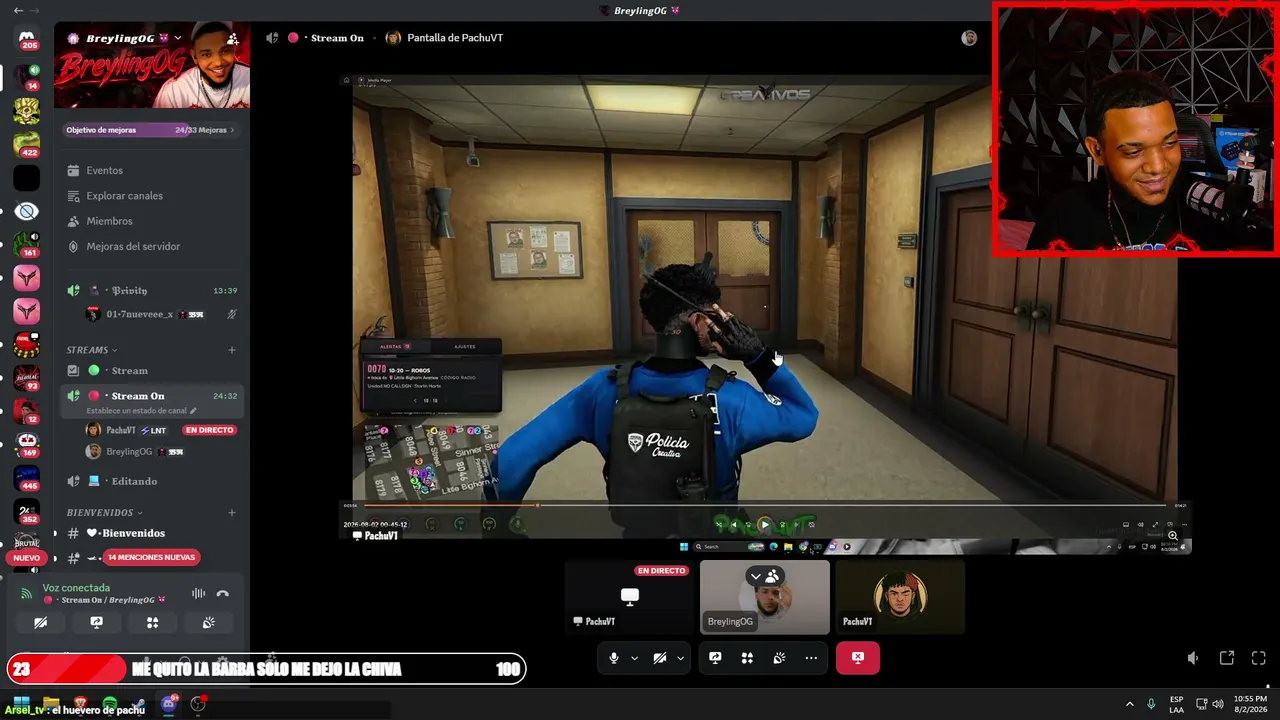Open the server with 422 unread badge

[x=27, y=143]
